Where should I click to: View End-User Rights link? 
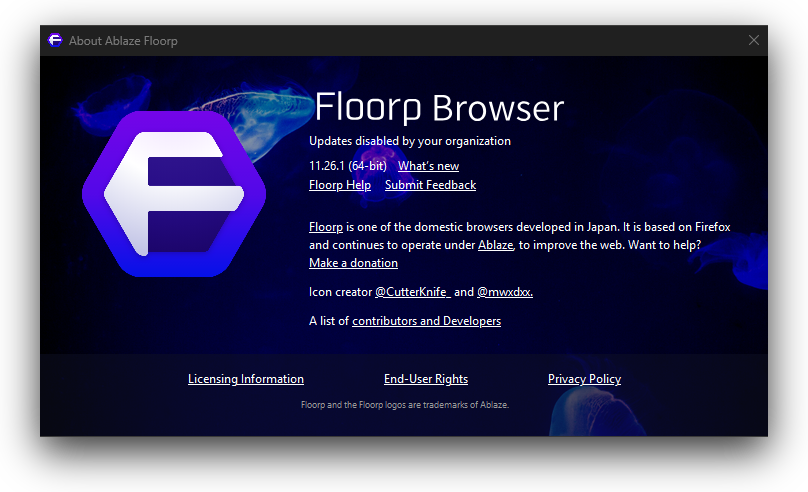point(426,379)
